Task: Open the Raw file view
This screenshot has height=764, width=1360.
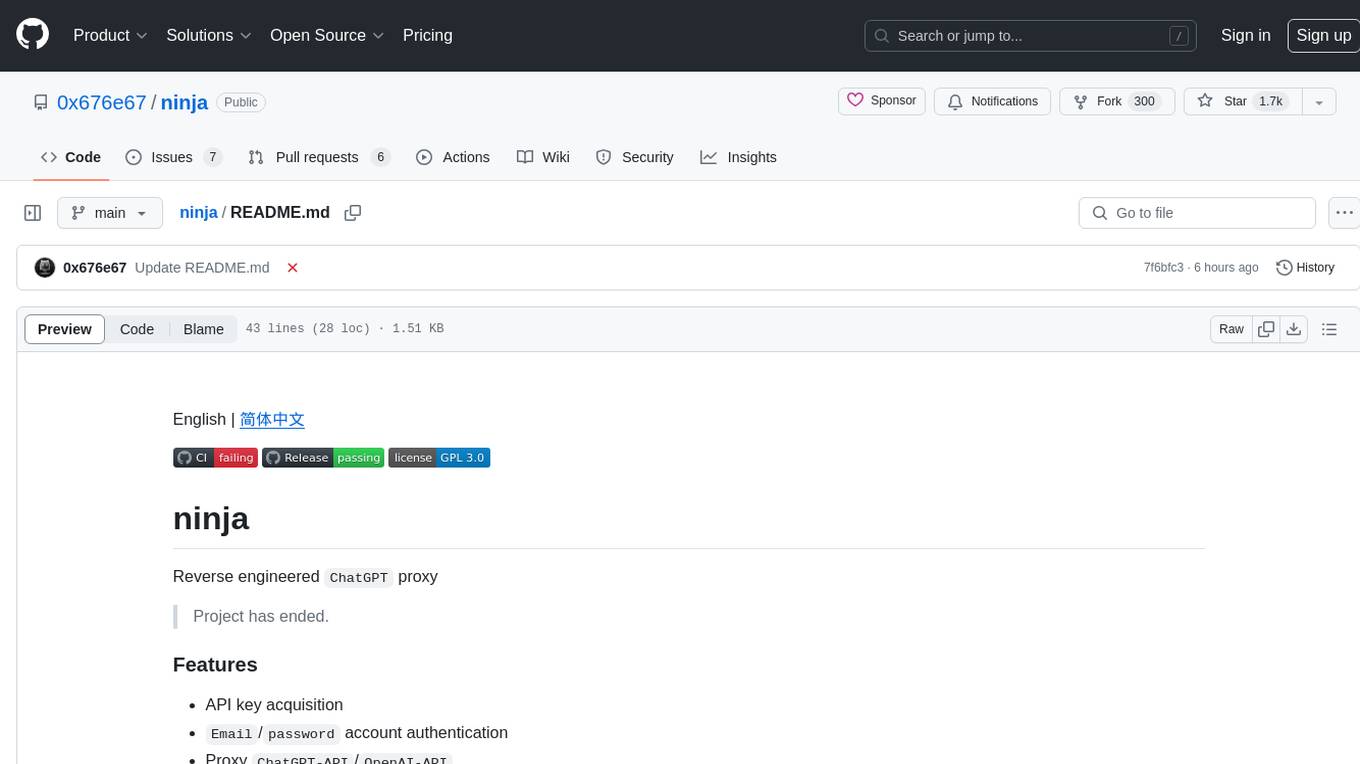Action: point(1231,329)
